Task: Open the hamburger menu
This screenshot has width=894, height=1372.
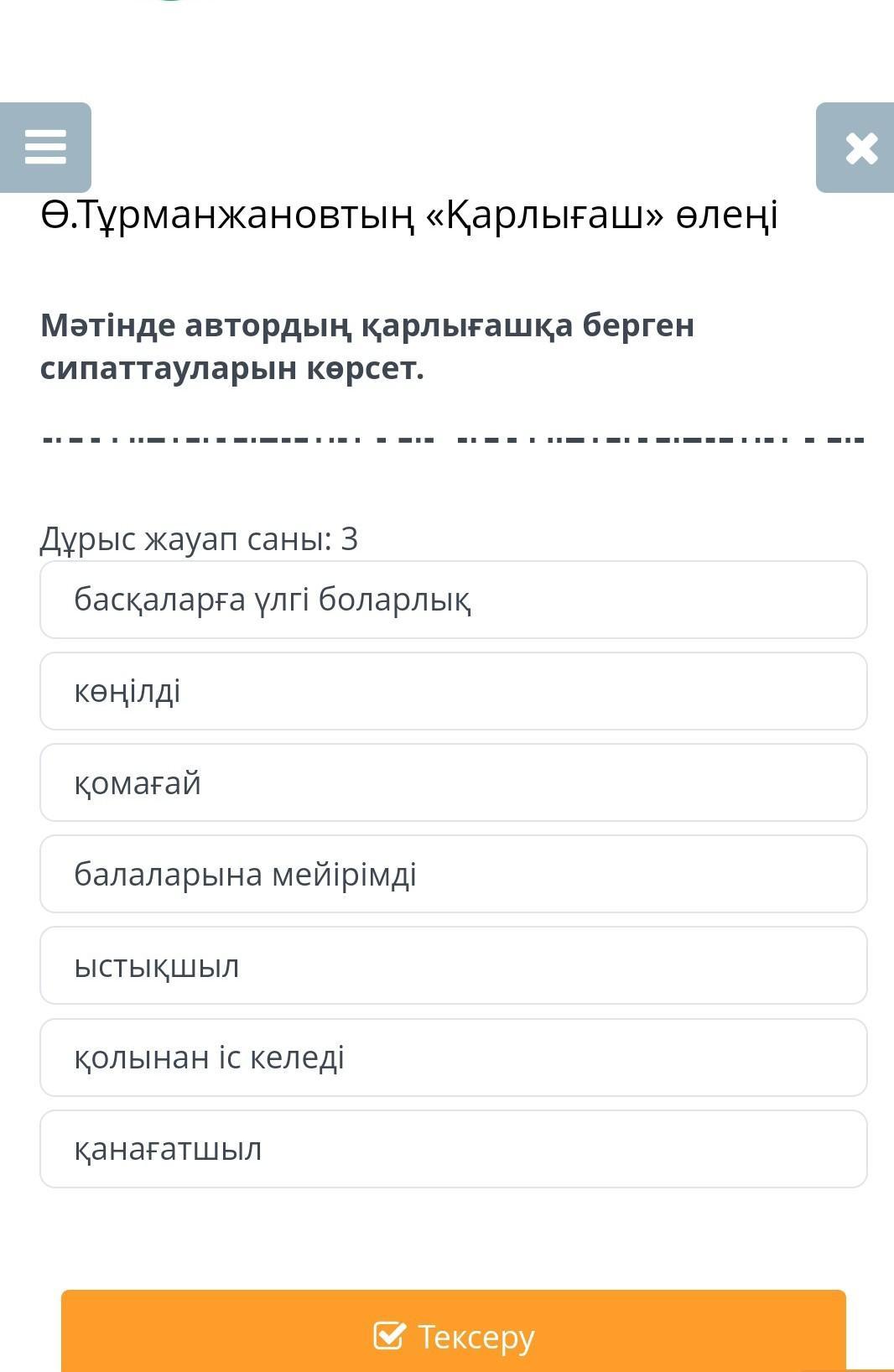Action: pyautogui.click(x=45, y=147)
